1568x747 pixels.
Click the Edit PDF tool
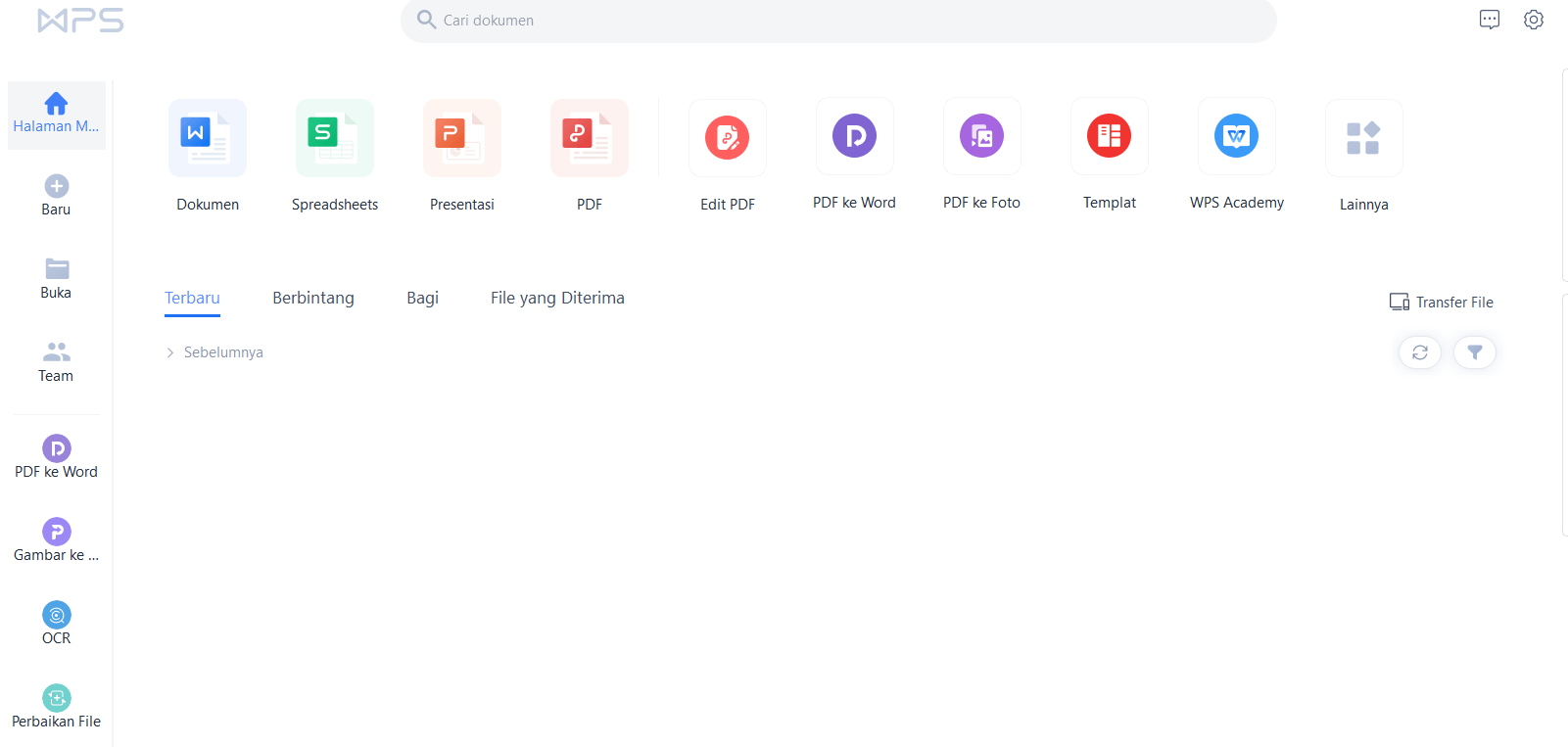tap(728, 139)
